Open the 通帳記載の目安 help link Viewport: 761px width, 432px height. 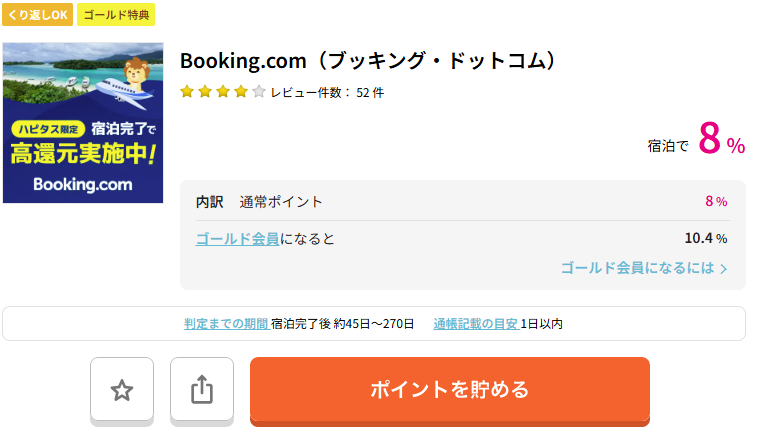click(x=475, y=324)
